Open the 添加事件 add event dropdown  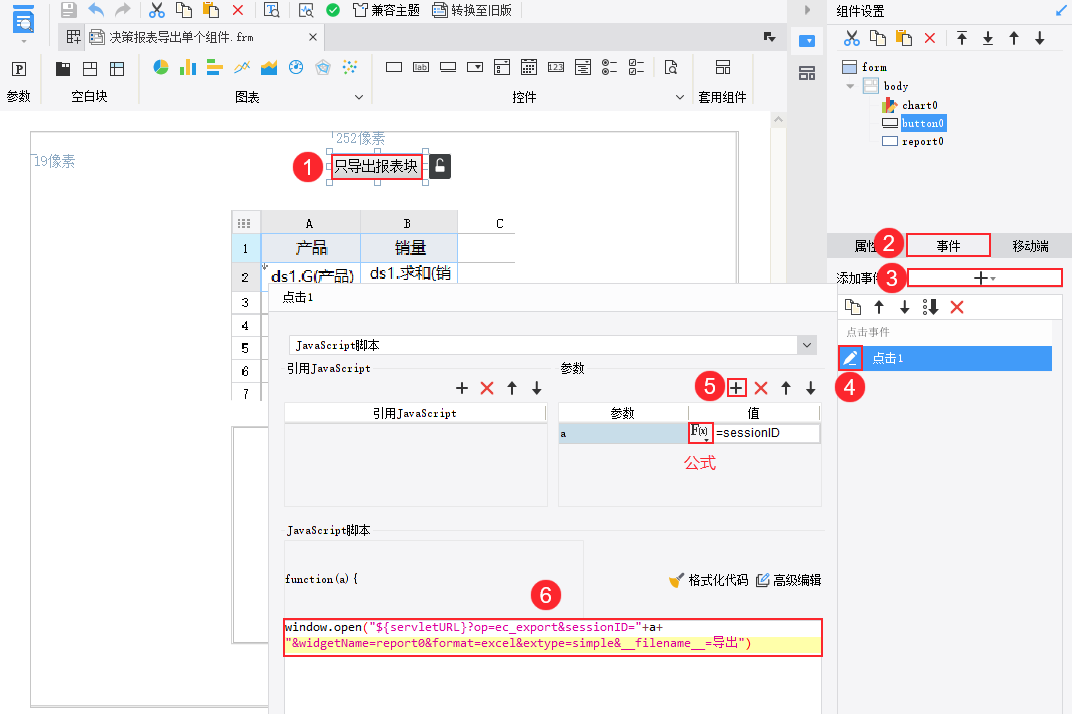[x=984, y=278]
